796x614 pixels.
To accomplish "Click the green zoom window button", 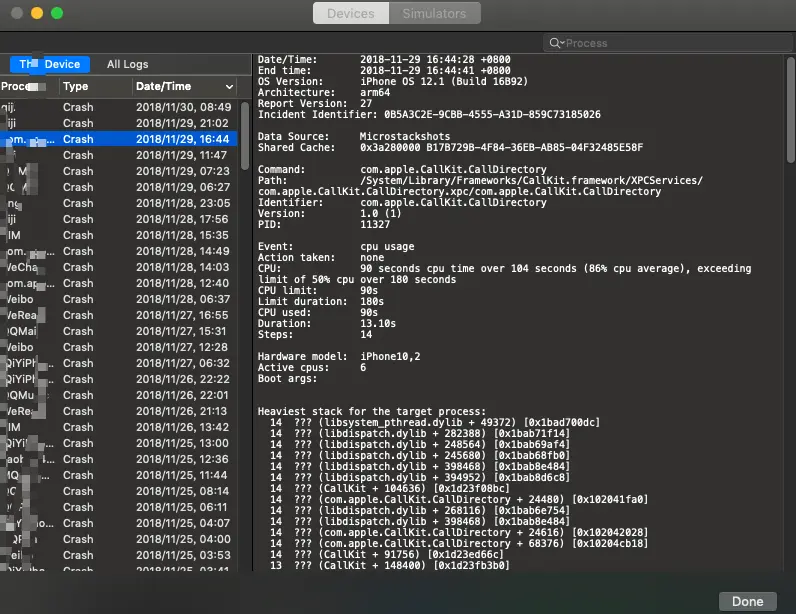I will [x=57, y=13].
